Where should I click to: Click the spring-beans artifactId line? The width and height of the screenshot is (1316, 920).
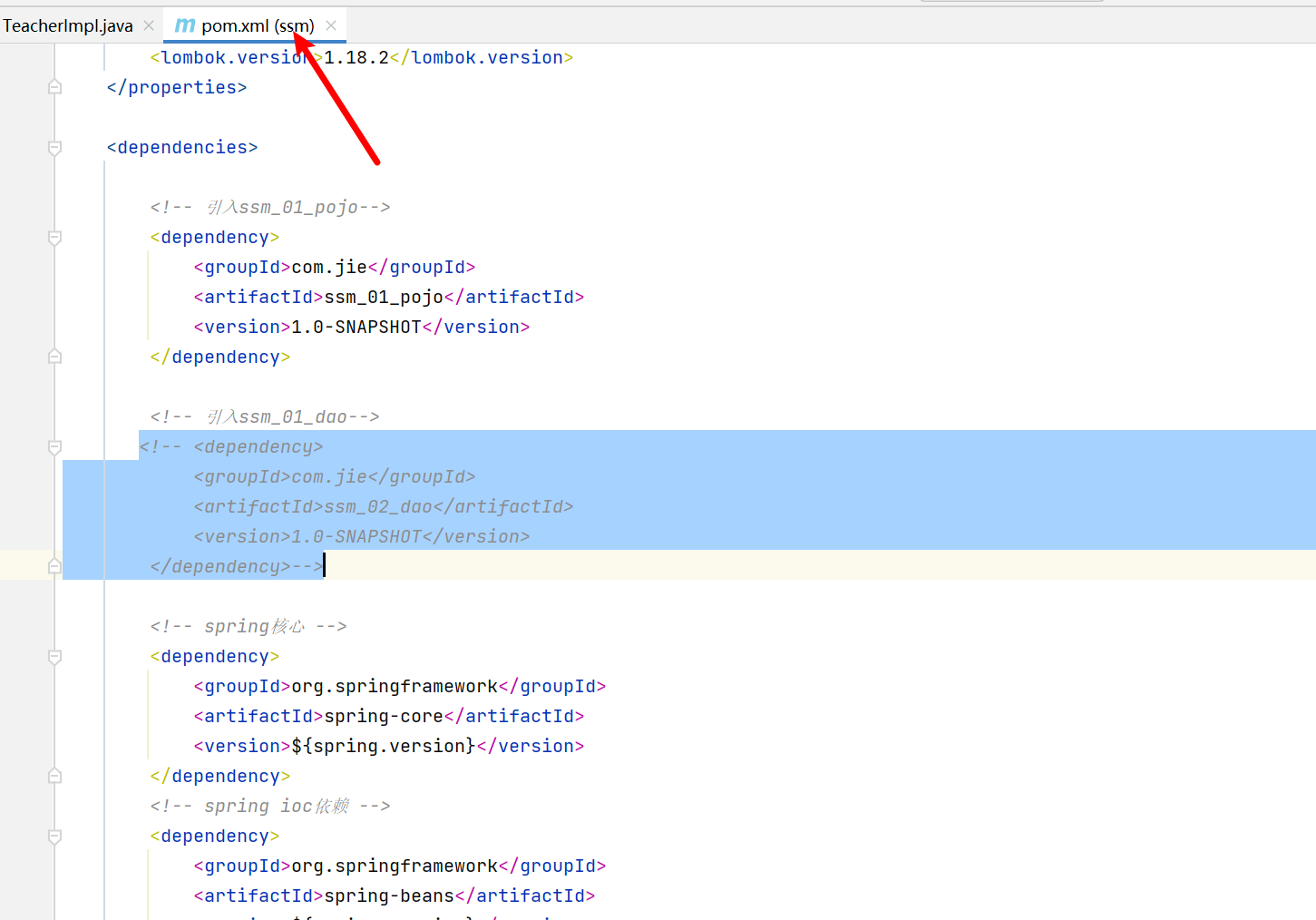395,896
